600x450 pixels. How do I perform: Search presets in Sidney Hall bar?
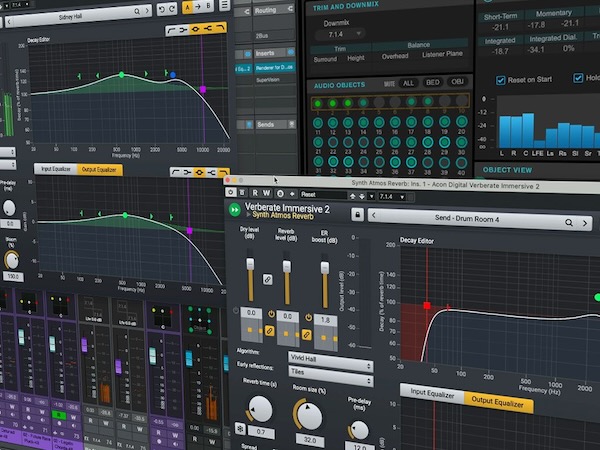click(137, 12)
